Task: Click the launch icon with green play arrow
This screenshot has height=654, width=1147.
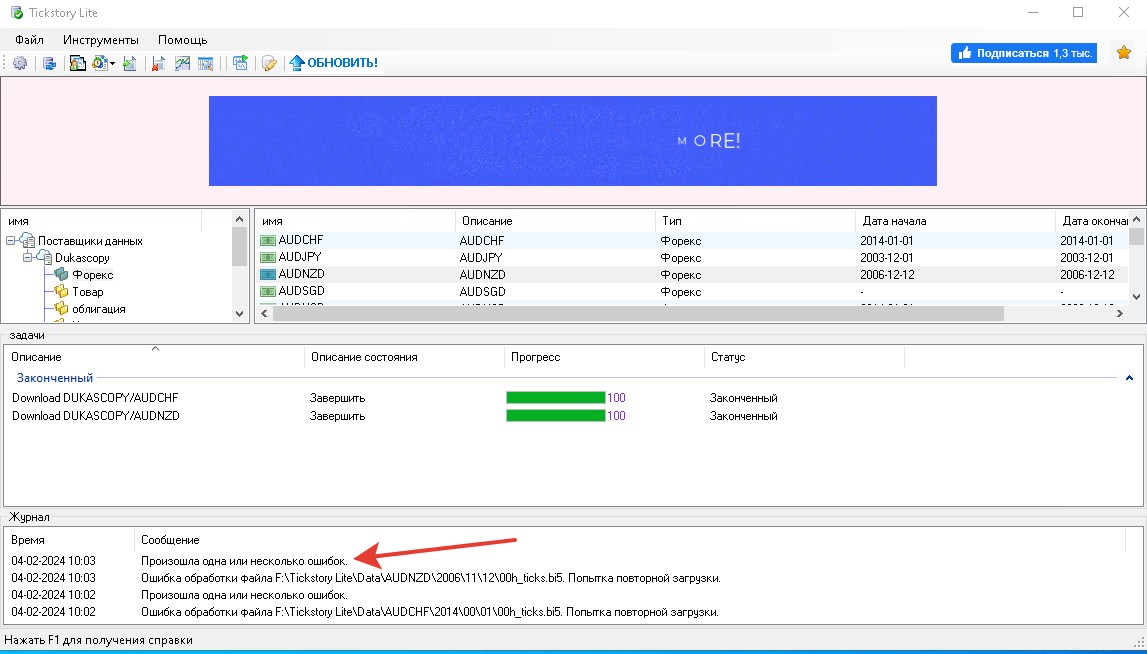Action: click(241, 64)
